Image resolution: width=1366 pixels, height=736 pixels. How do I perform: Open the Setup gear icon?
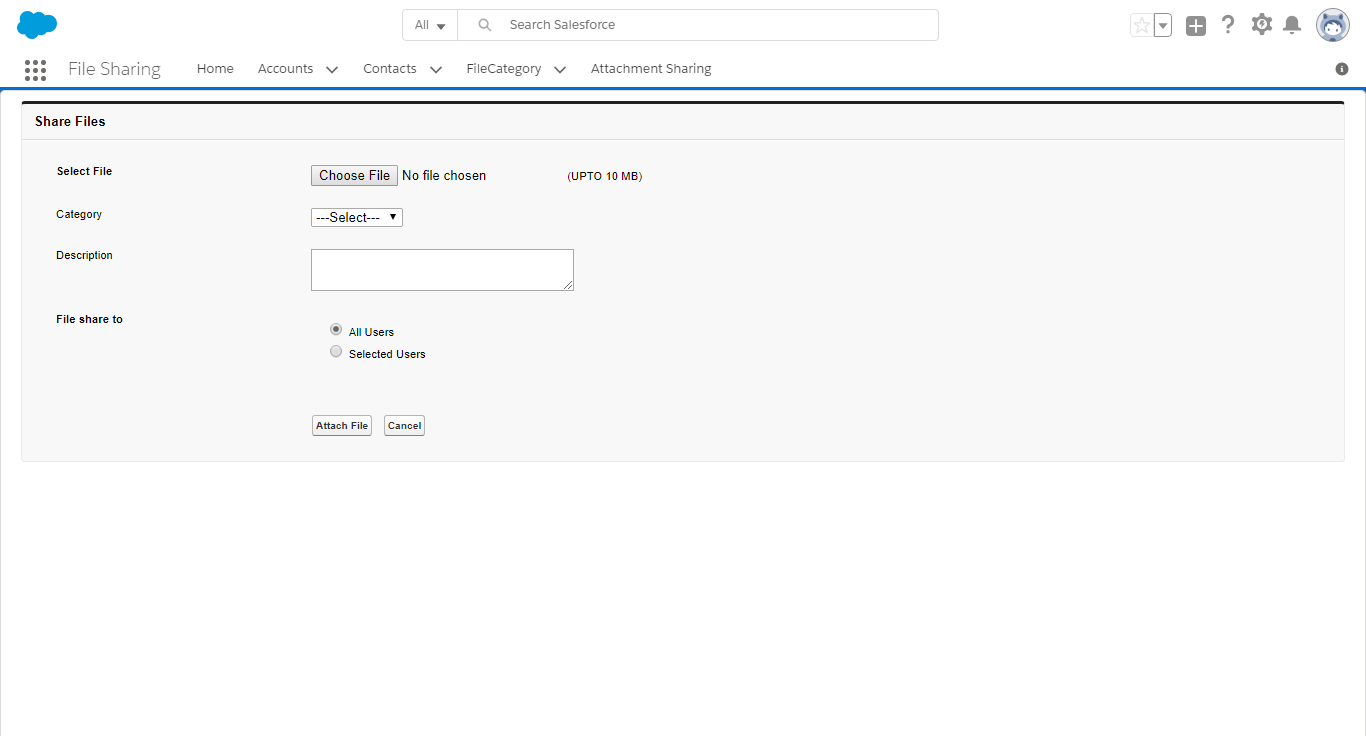[x=1261, y=25]
